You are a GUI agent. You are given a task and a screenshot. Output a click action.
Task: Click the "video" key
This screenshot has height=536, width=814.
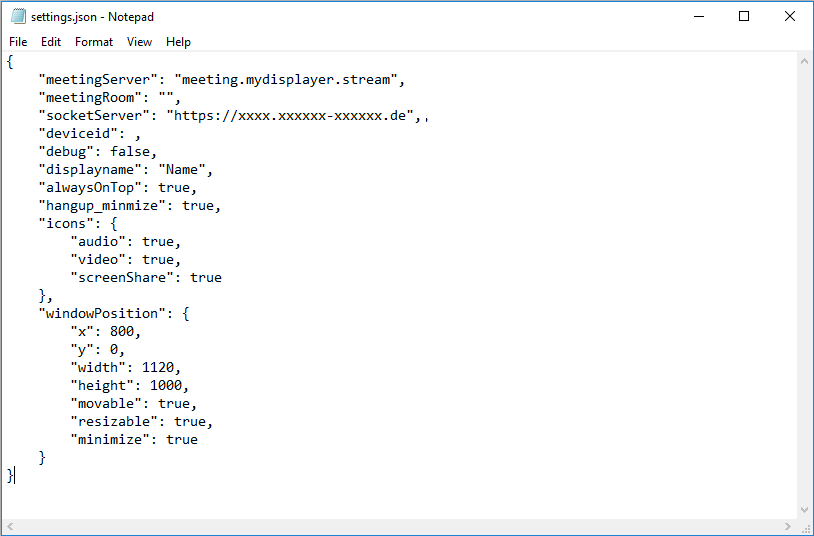pyautogui.click(x=99, y=260)
